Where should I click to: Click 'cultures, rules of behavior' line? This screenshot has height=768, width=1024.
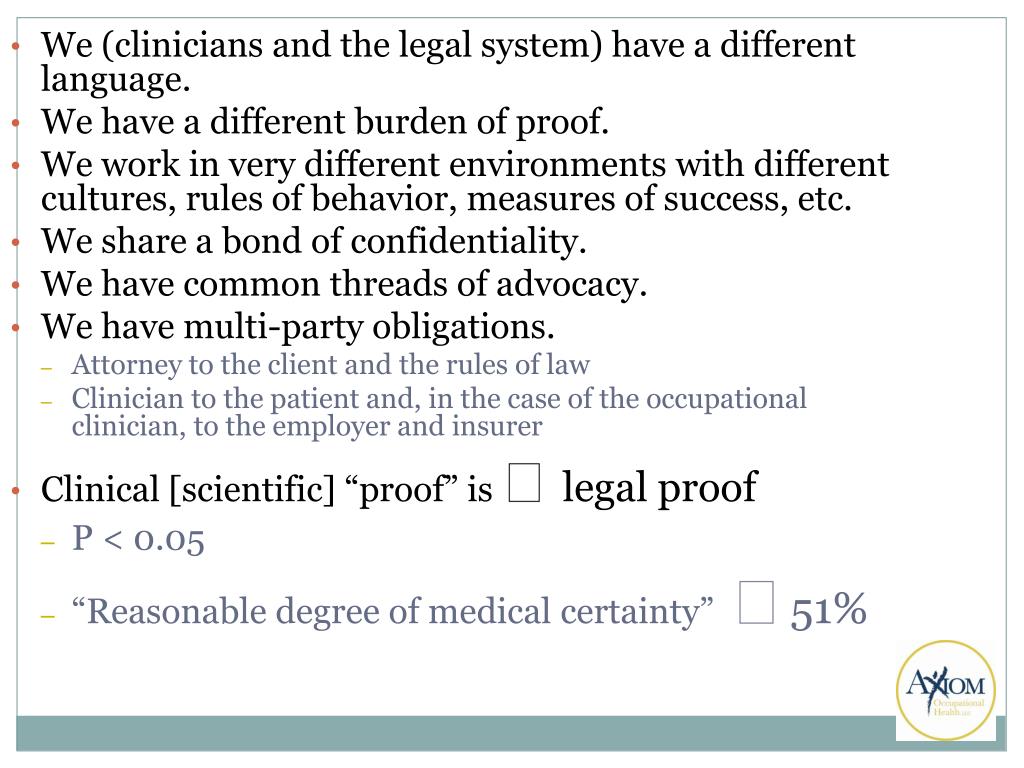pyautogui.click(x=446, y=199)
